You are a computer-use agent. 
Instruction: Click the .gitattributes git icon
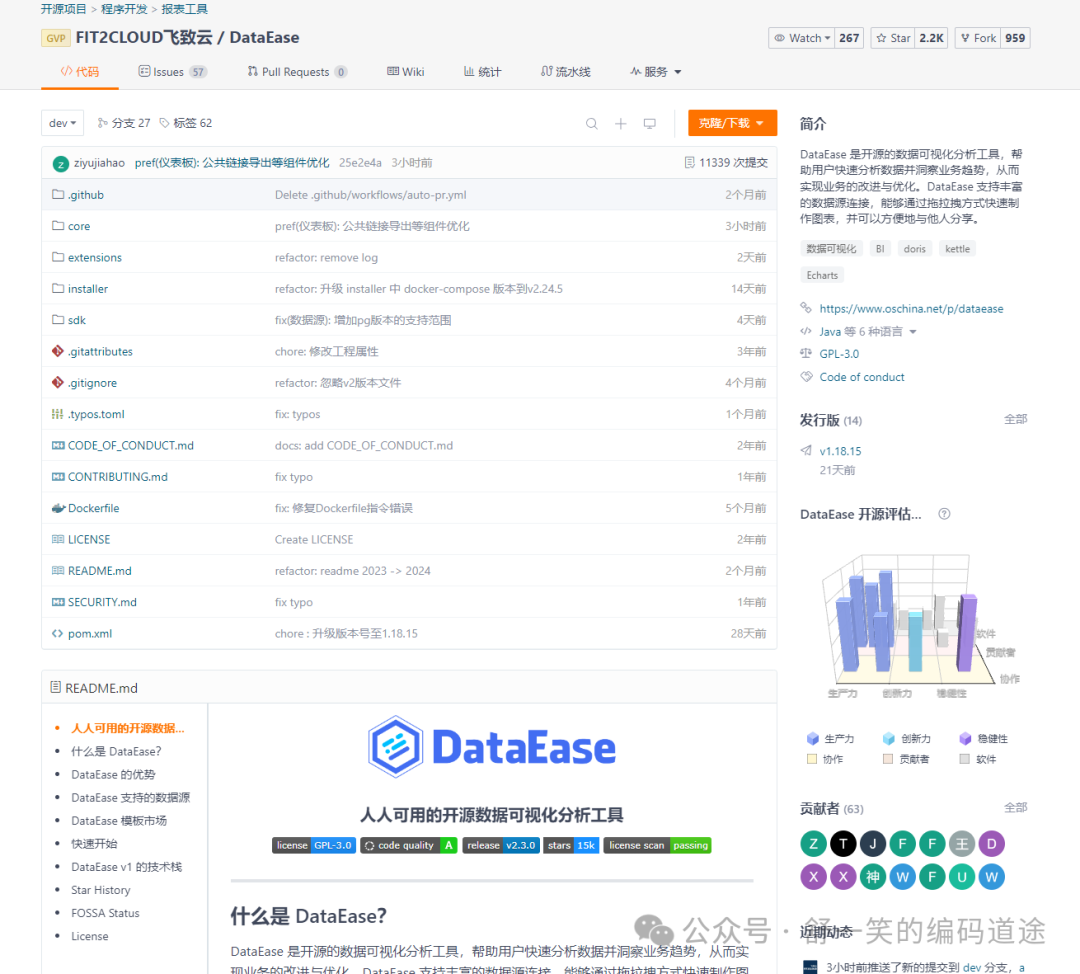[x=58, y=351]
